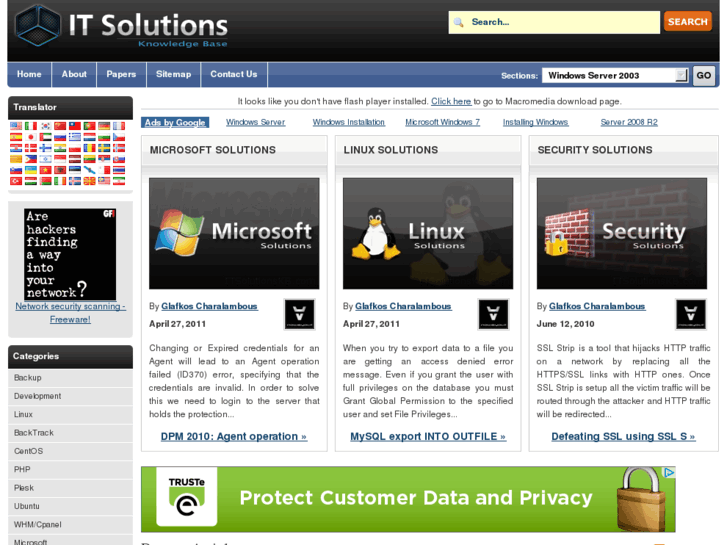Choose the France flag in Translator
The height and width of the screenshot is (545, 727).
click(119, 126)
